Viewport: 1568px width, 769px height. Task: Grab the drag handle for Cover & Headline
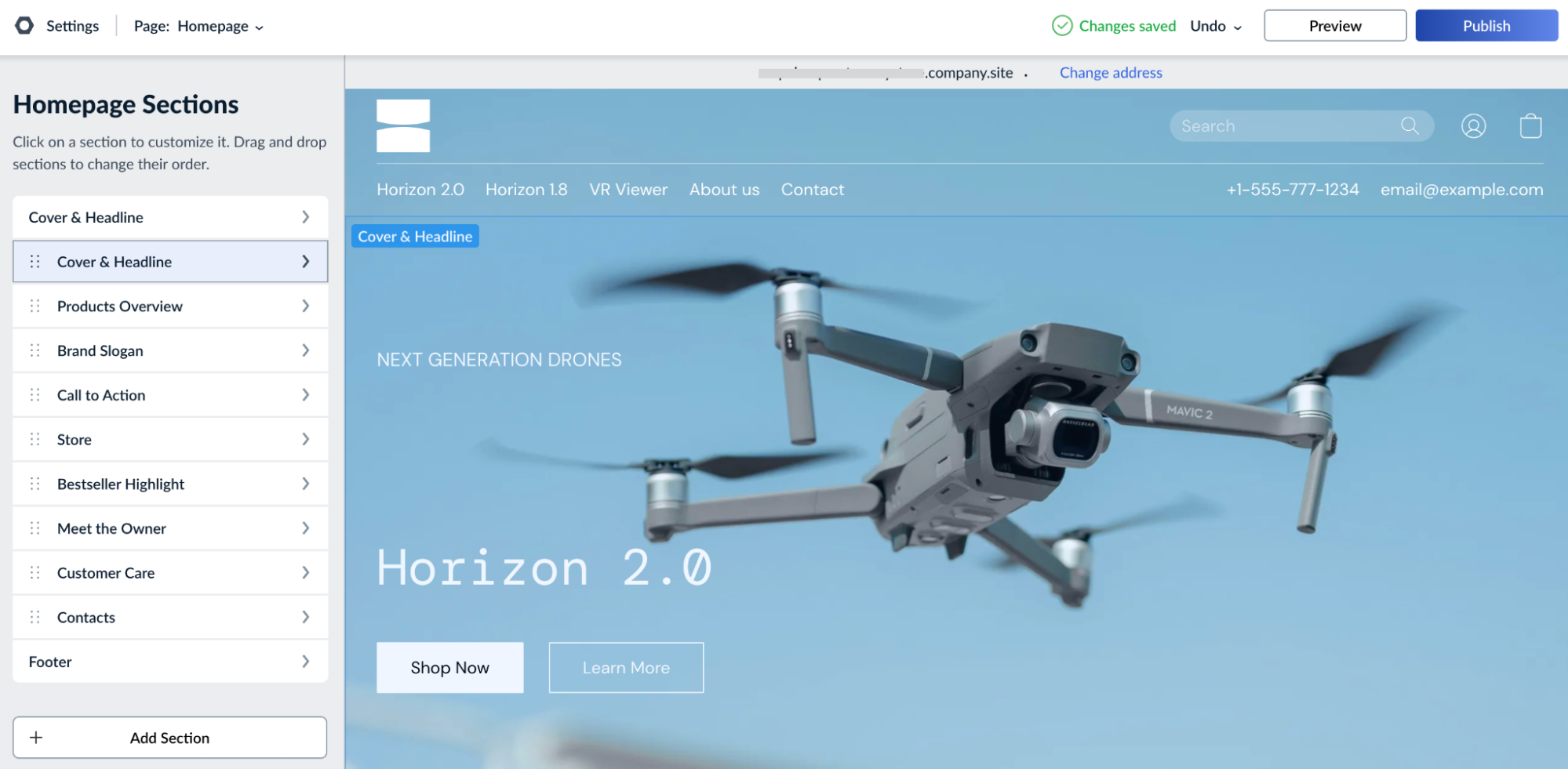coord(35,262)
